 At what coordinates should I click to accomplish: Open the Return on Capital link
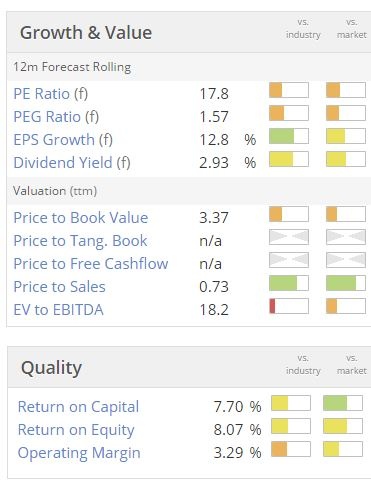tap(78, 407)
